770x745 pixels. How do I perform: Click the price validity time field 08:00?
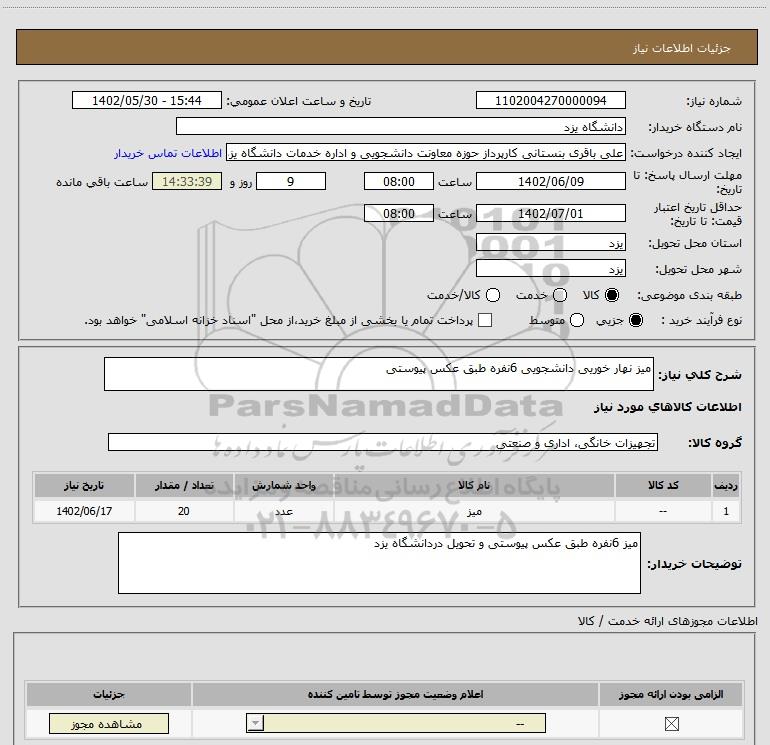click(399, 213)
